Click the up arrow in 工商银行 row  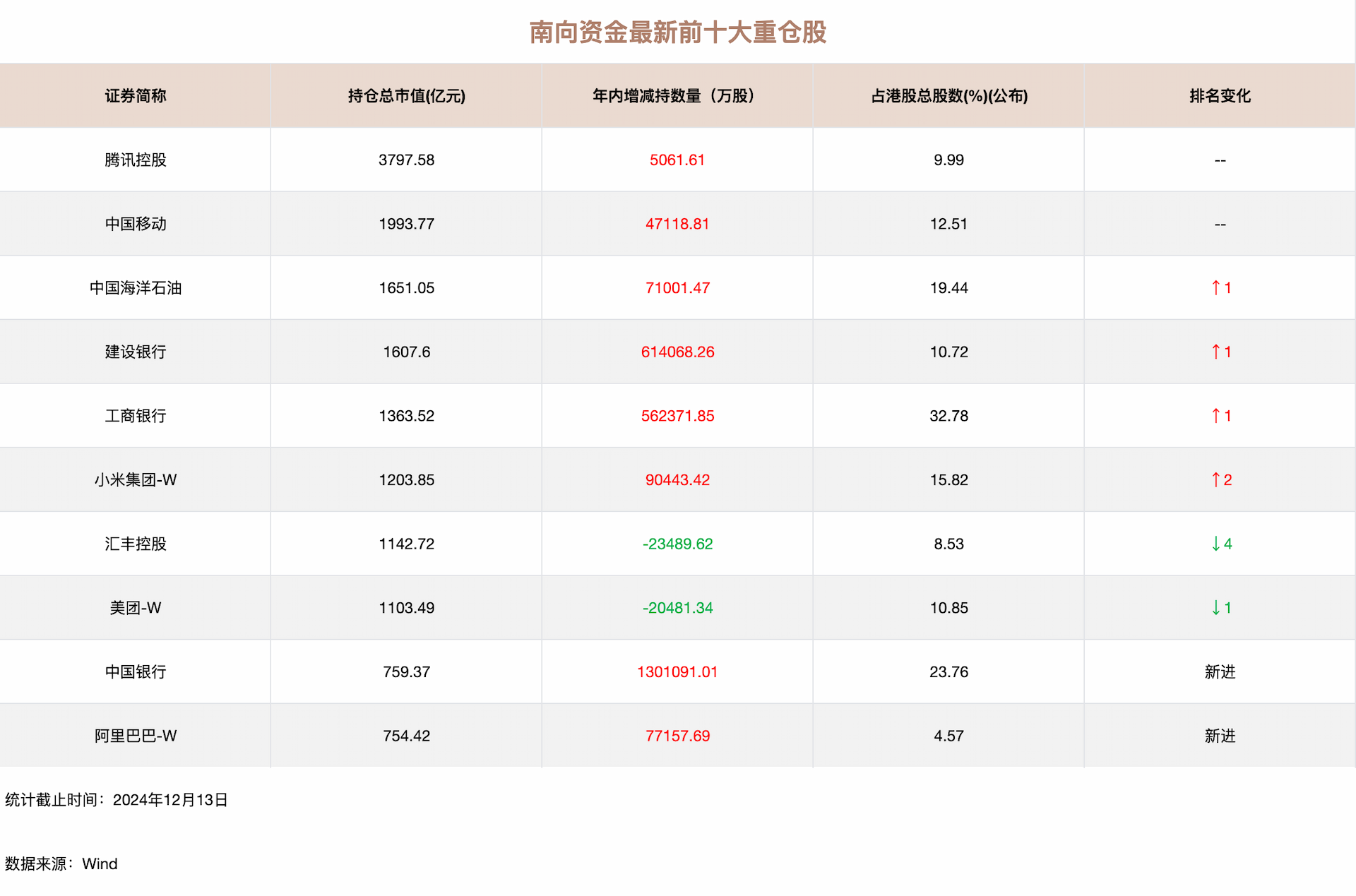[1217, 416]
